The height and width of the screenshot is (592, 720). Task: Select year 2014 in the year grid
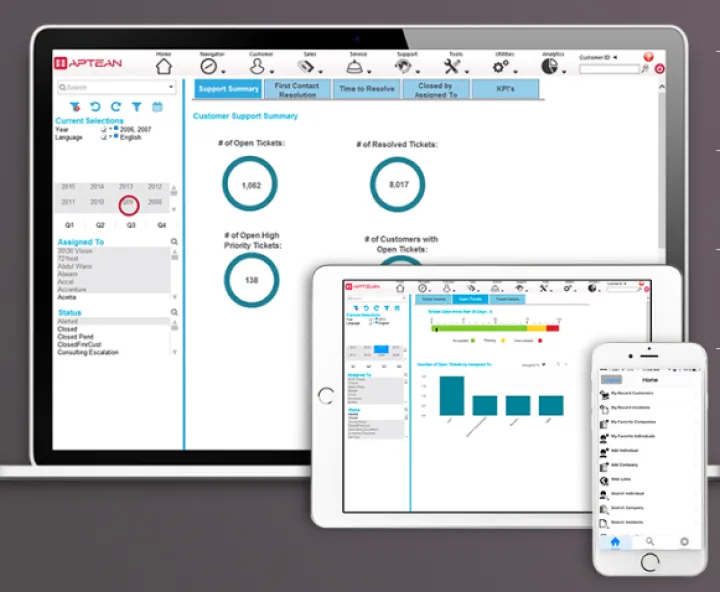pyautogui.click(x=97, y=187)
